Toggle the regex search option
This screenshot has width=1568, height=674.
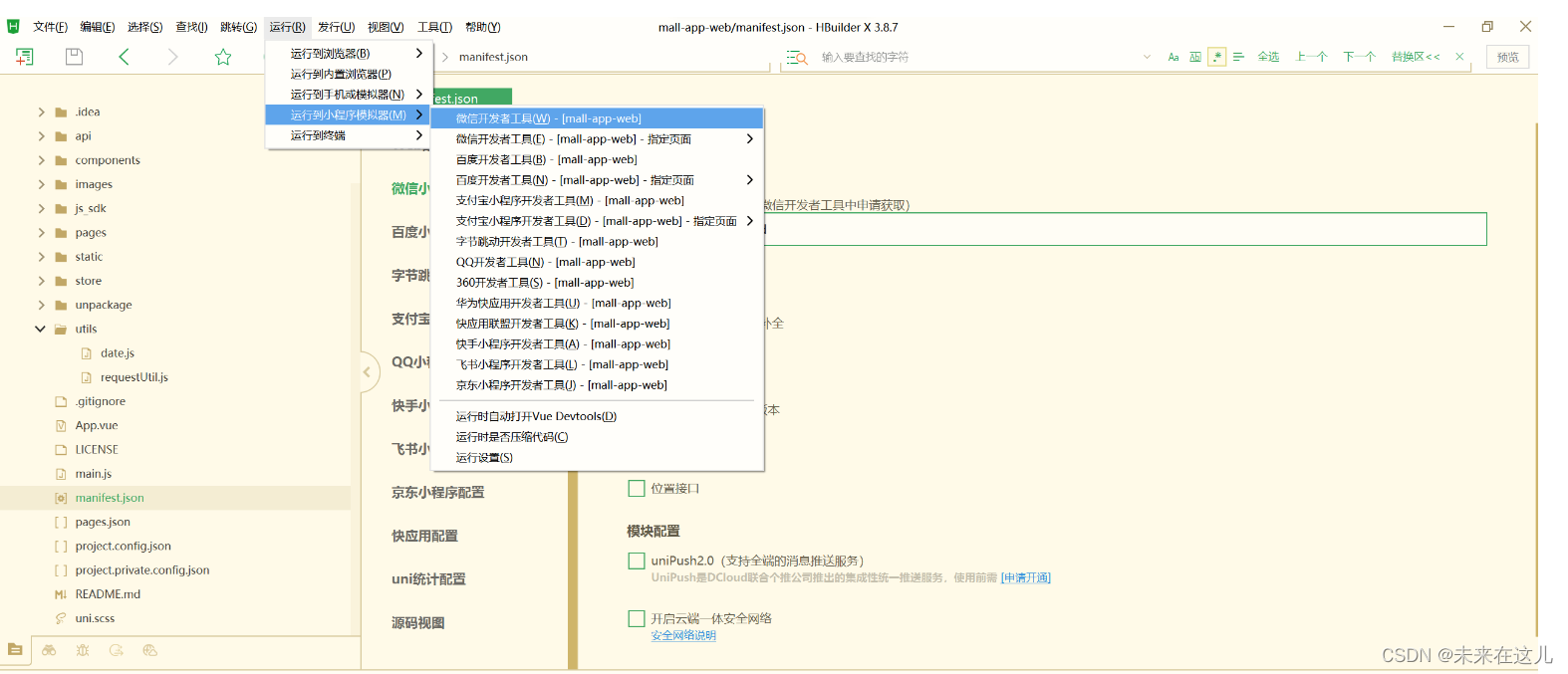(1216, 57)
